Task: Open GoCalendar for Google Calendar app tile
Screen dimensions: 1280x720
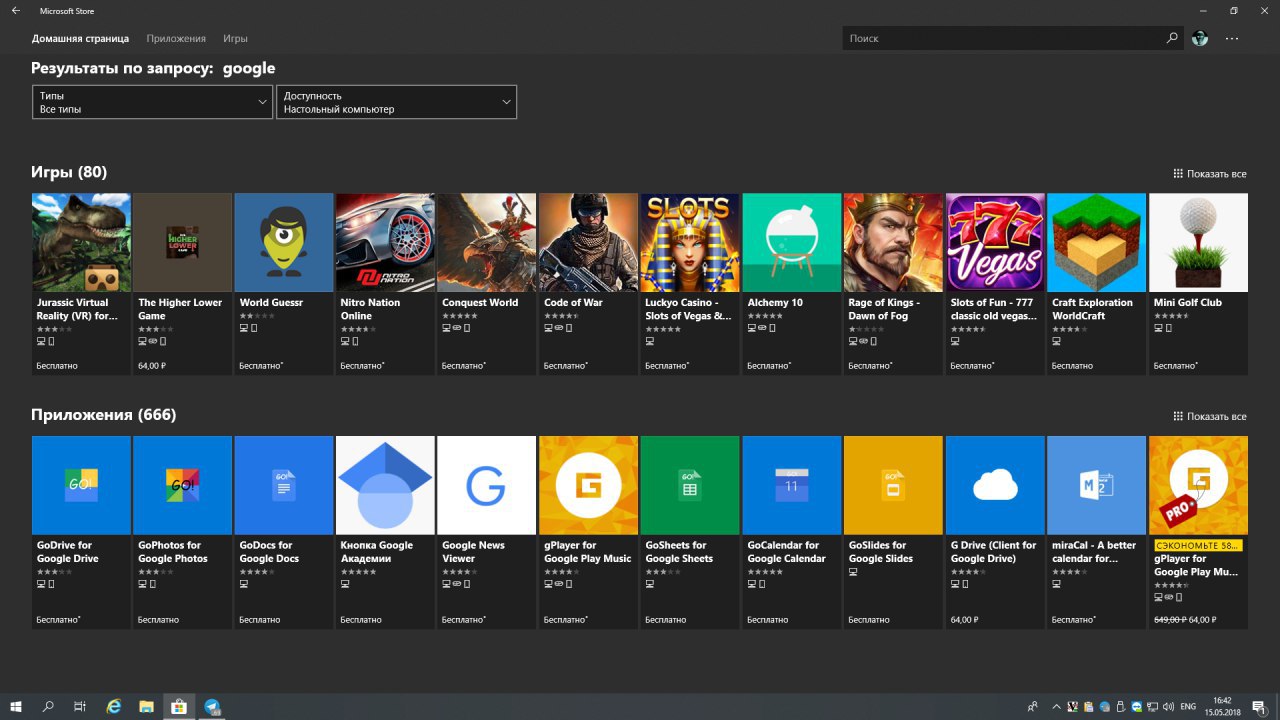Action: 792,532
